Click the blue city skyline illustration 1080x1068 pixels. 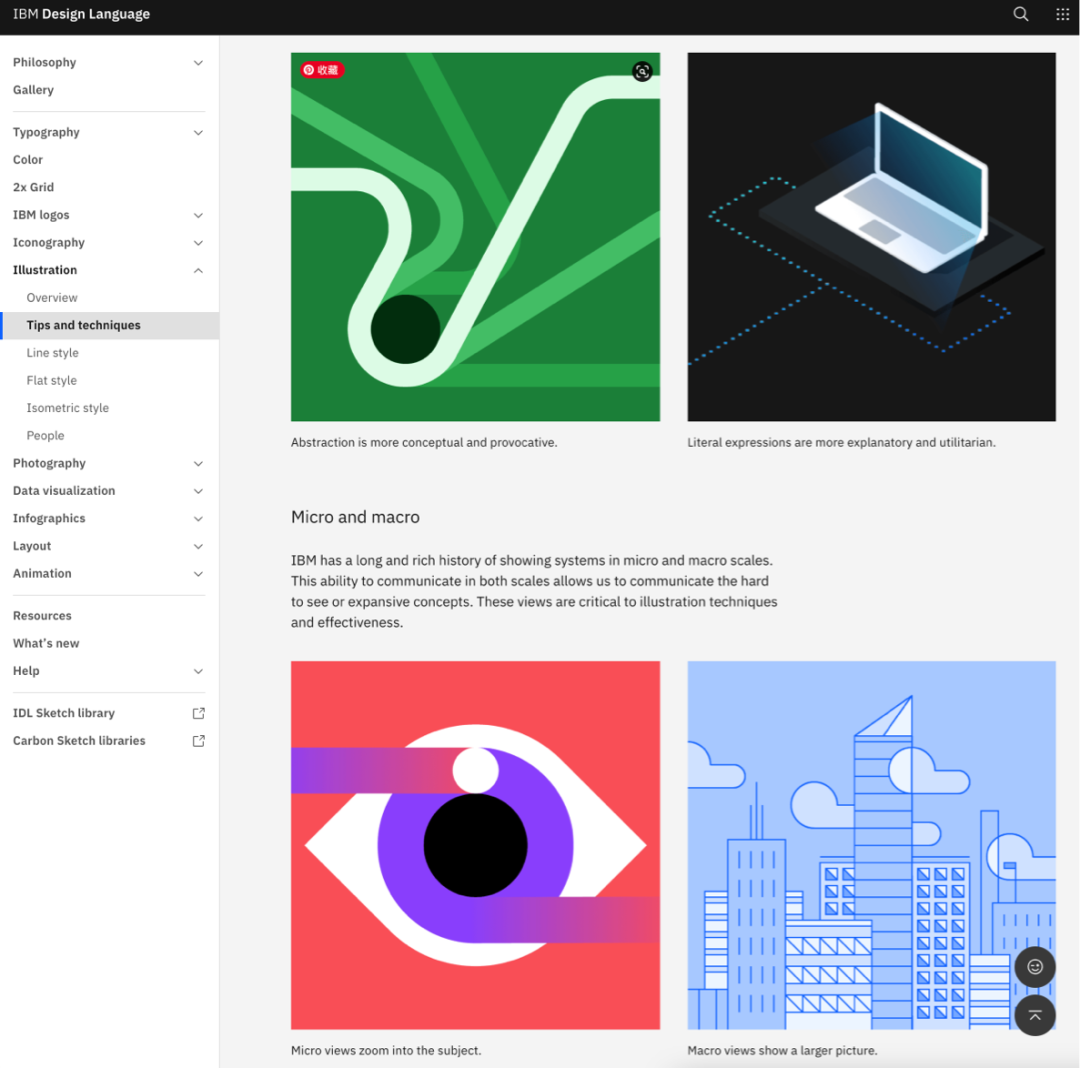click(x=871, y=846)
